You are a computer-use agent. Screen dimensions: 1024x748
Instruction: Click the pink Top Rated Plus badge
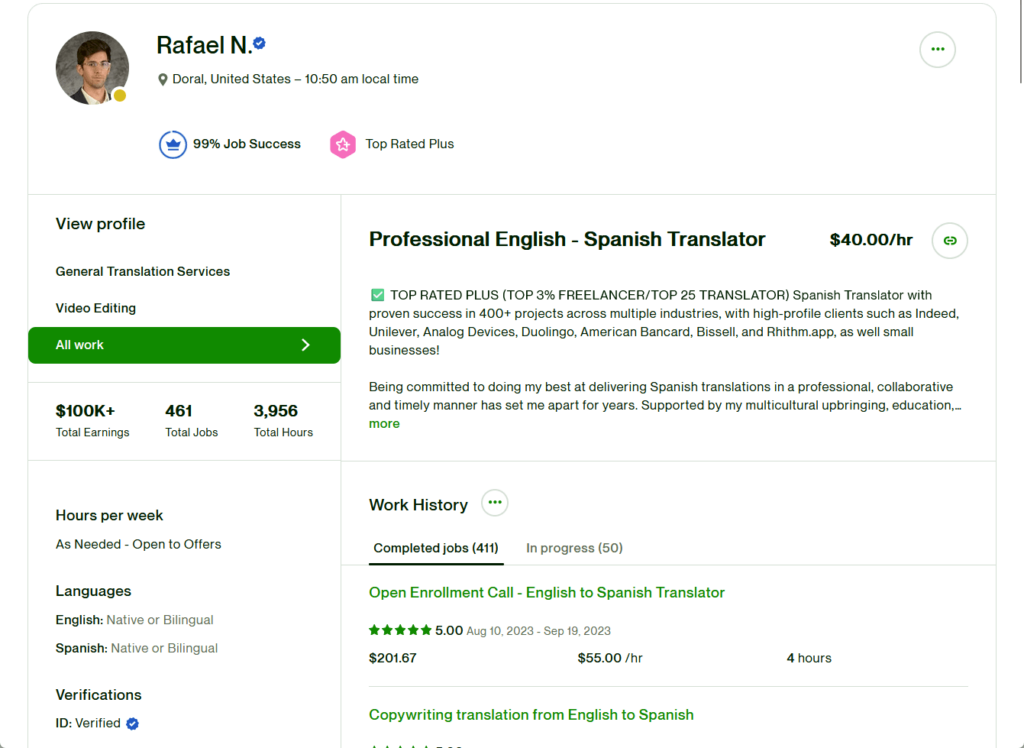coord(343,144)
